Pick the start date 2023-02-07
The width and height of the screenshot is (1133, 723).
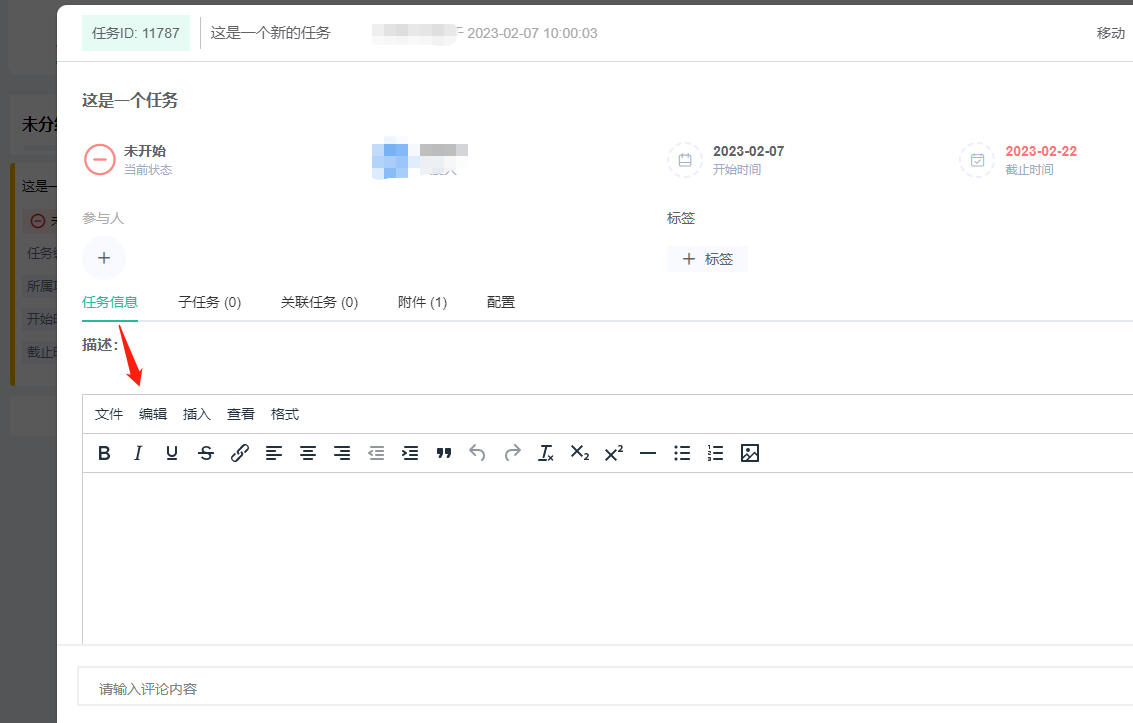[748, 152]
